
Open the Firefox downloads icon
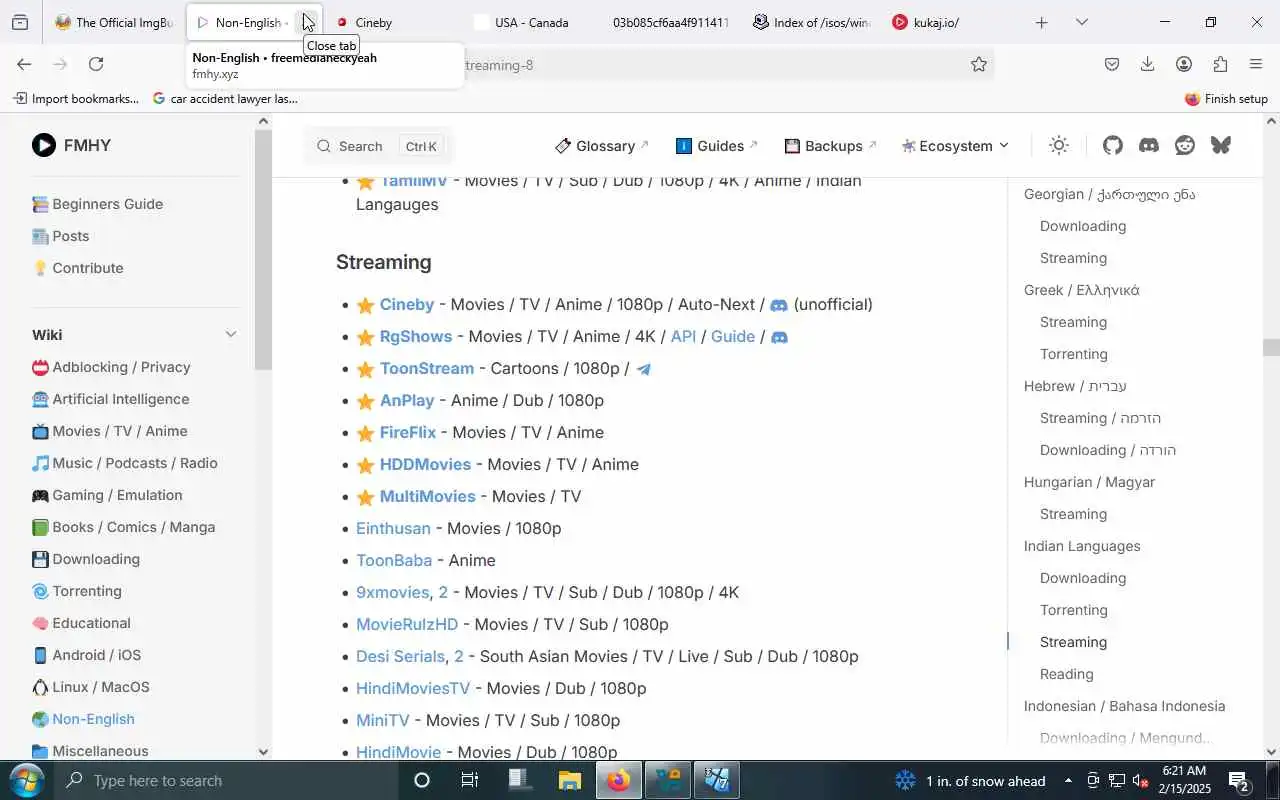coord(1148,64)
